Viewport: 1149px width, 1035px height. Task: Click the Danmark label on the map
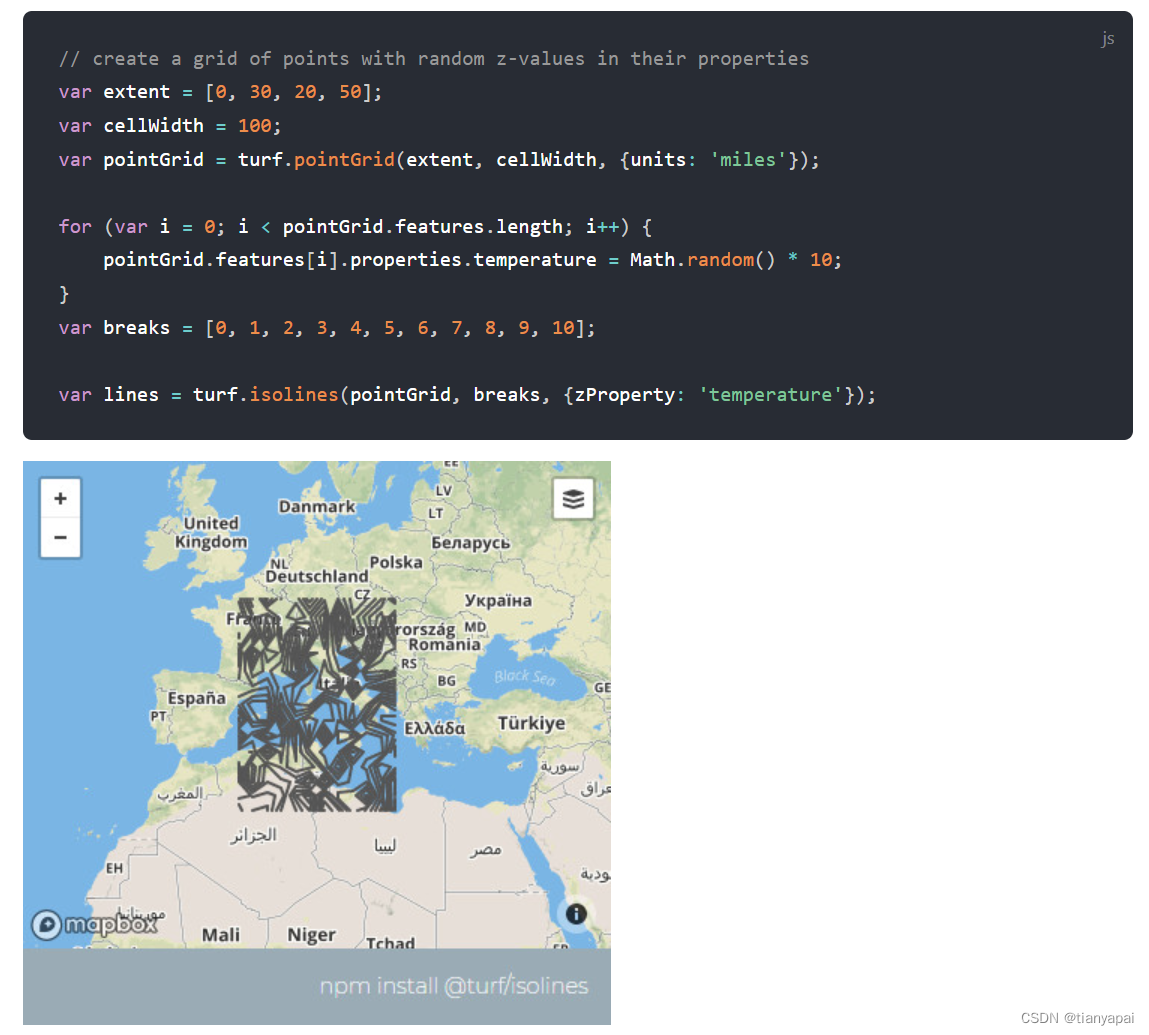tap(317, 507)
